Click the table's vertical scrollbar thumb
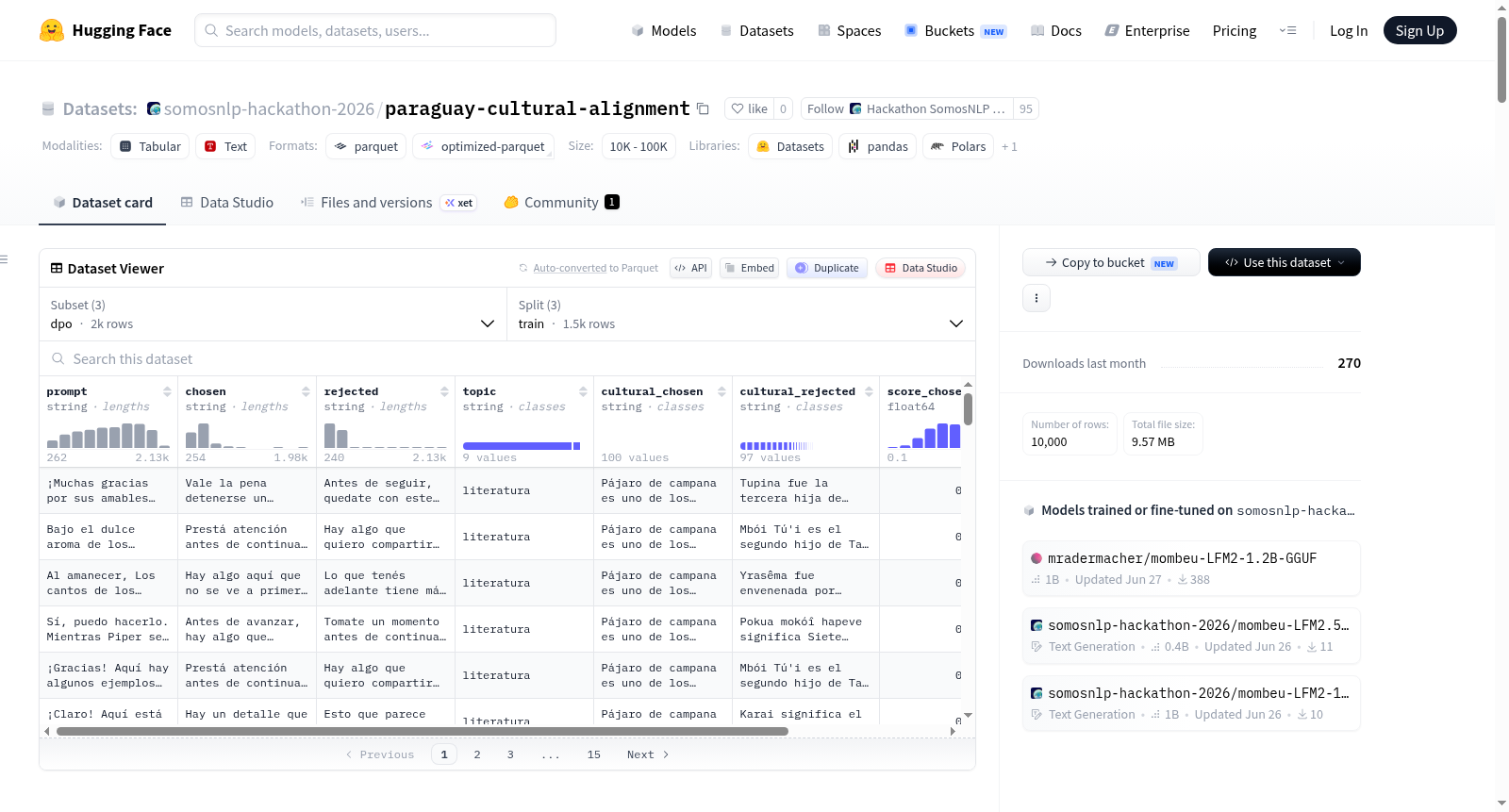This screenshot has height=812, width=1509. point(968,409)
